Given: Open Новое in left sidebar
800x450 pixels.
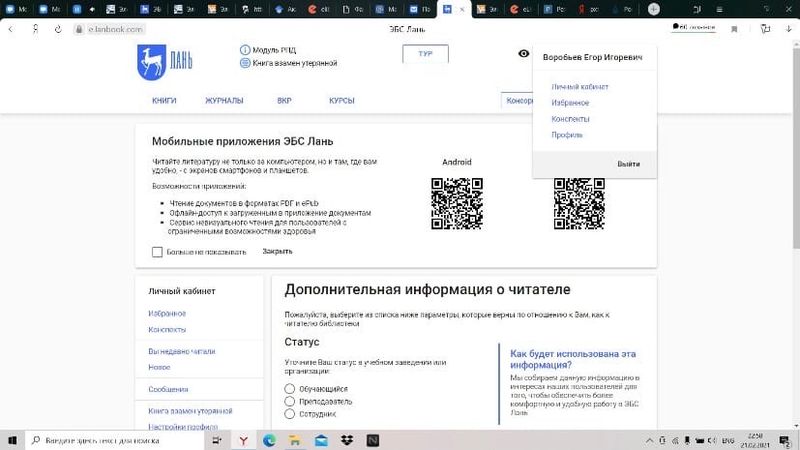Looking at the screenshot, I should 159,367.
